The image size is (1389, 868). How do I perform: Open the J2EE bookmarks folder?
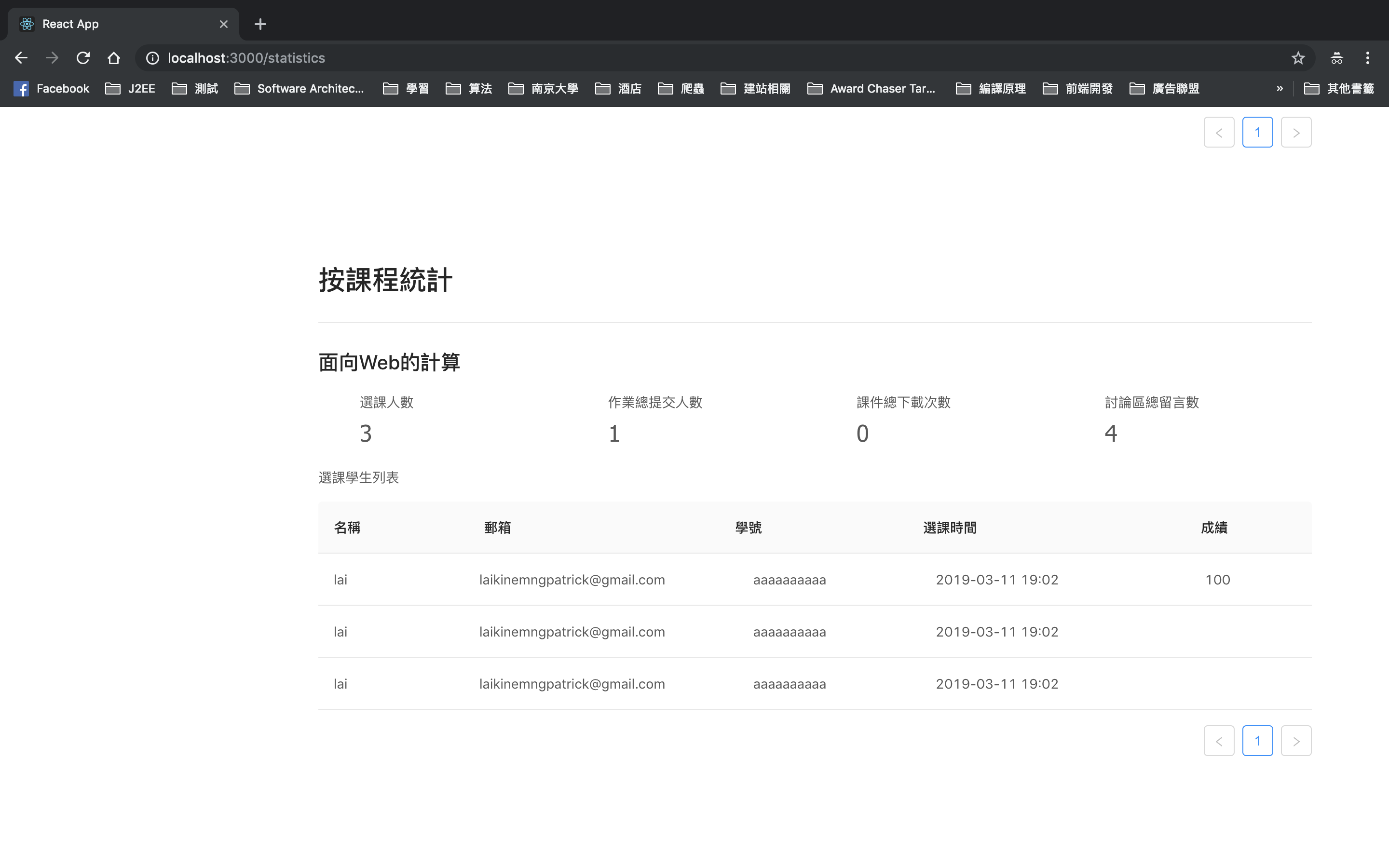tap(130, 88)
